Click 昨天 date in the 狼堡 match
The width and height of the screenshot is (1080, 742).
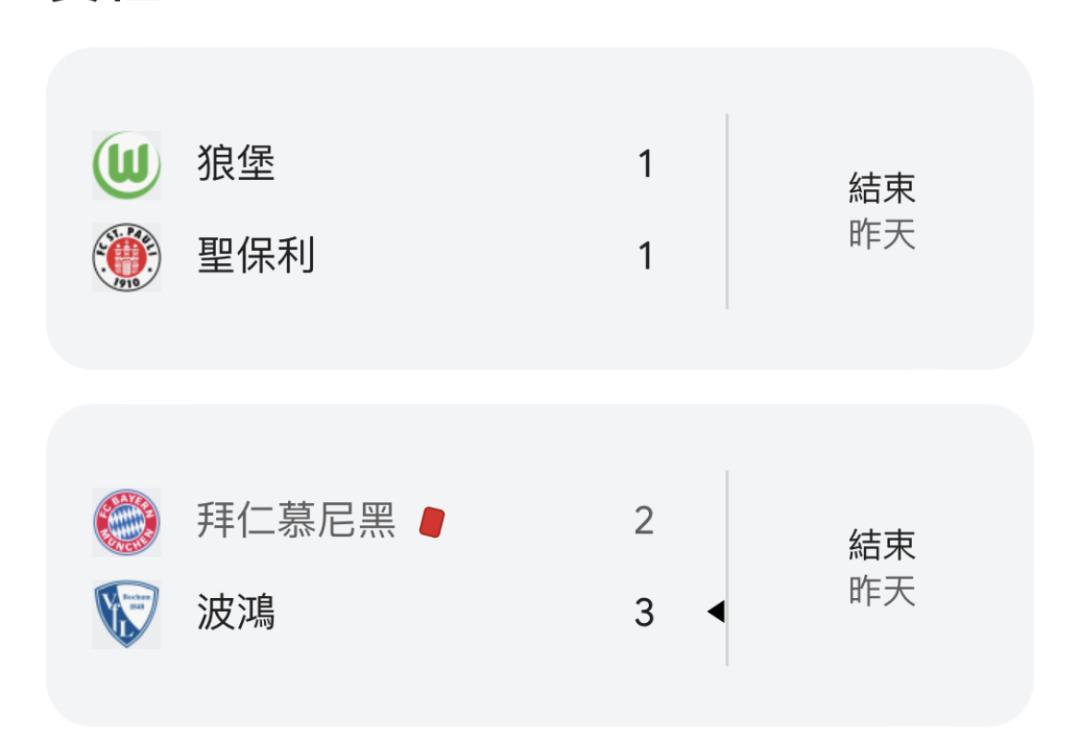click(x=882, y=236)
